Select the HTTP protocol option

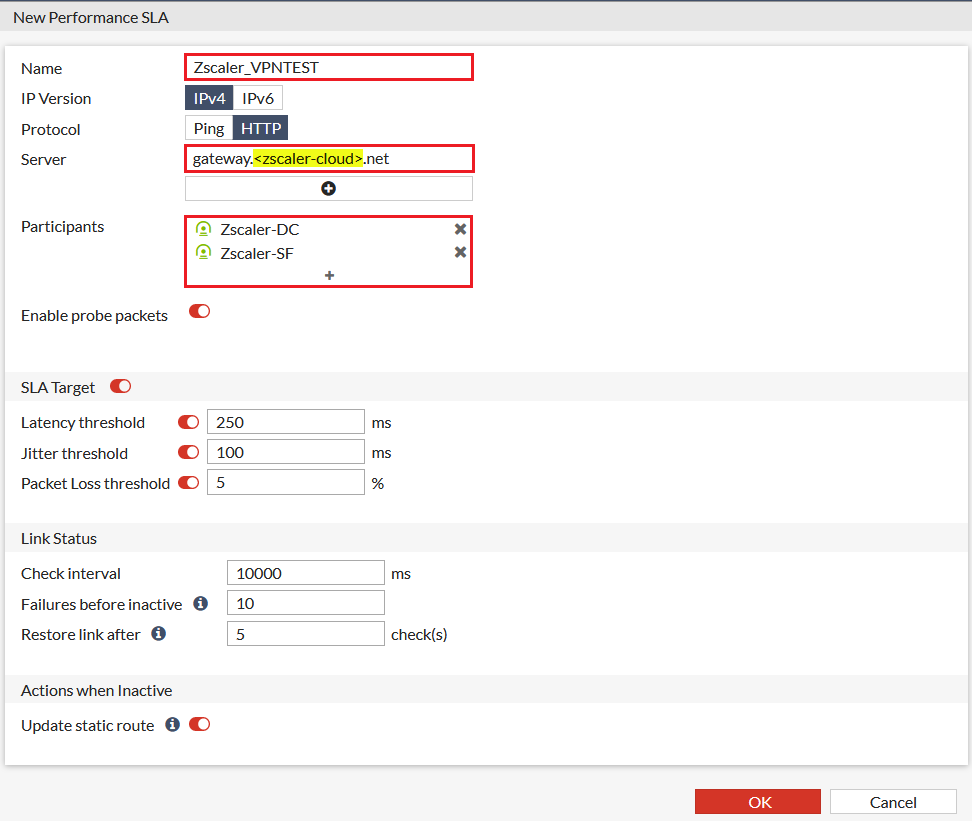pos(260,127)
